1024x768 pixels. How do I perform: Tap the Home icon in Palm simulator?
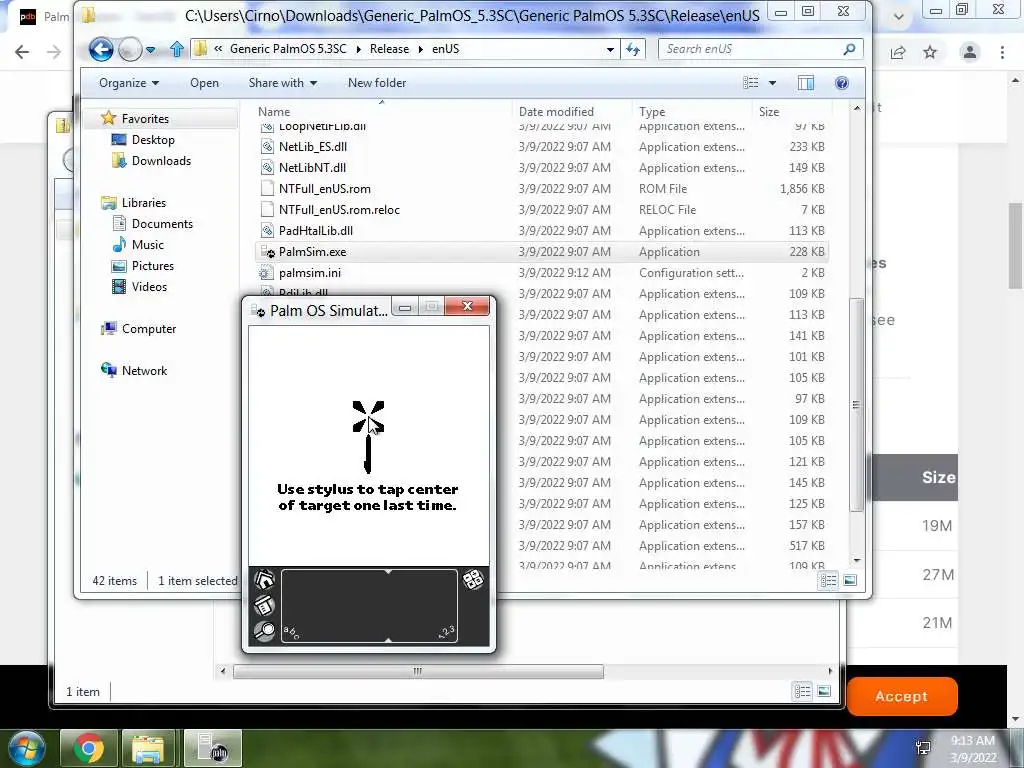pyautogui.click(x=264, y=580)
